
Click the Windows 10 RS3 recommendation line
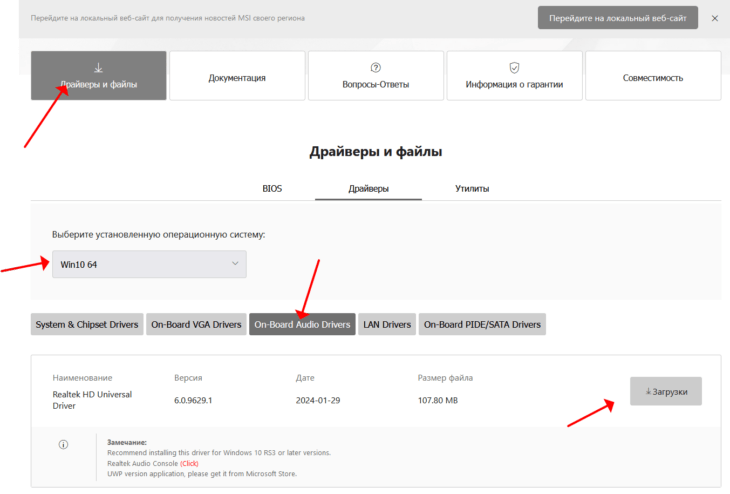coord(219,453)
